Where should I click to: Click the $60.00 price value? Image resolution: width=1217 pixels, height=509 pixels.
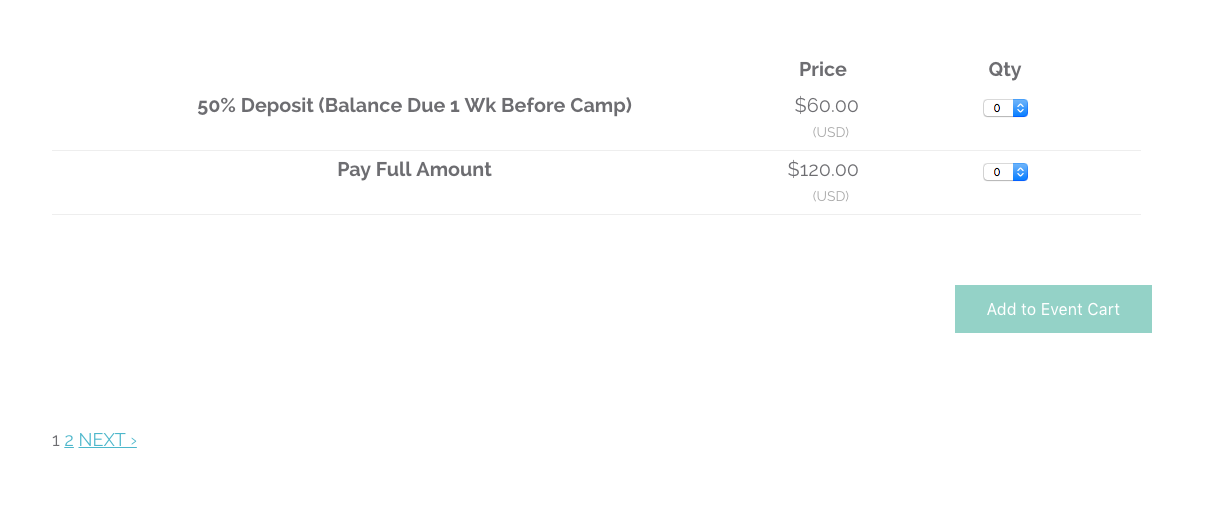coord(826,105)
